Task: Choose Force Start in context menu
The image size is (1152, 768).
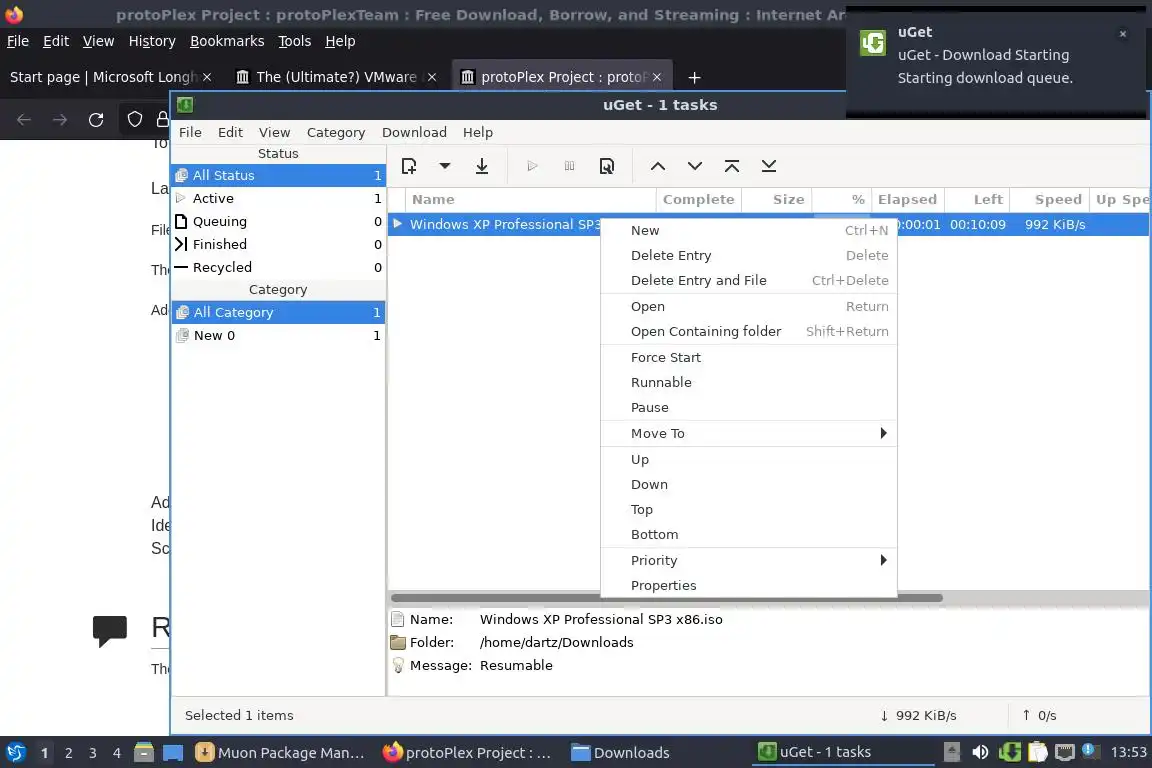Action: pos(749,357)
